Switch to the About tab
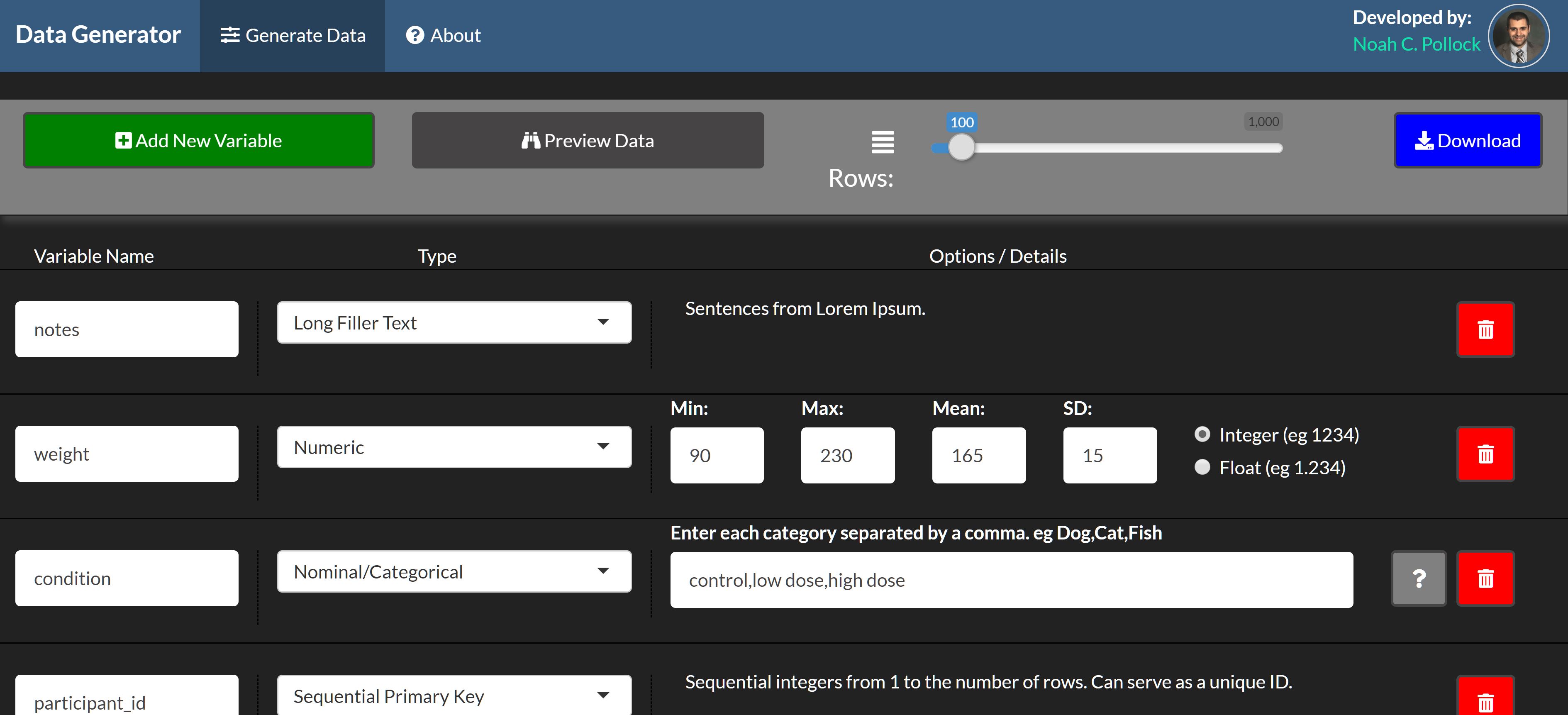1568x715 pixels. click(x=443, y=35)
